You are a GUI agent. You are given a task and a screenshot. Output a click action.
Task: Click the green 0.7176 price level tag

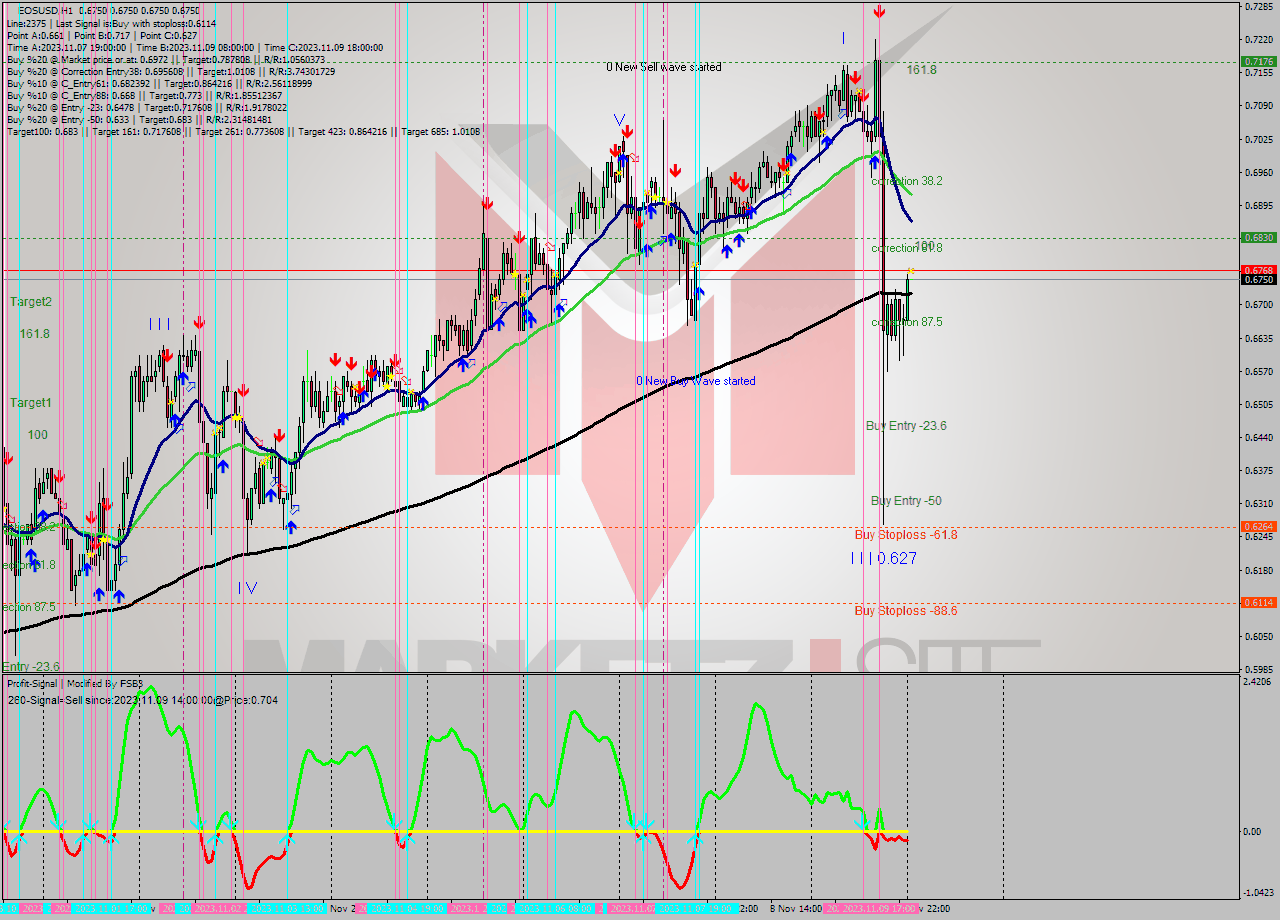coord(1257,60)
